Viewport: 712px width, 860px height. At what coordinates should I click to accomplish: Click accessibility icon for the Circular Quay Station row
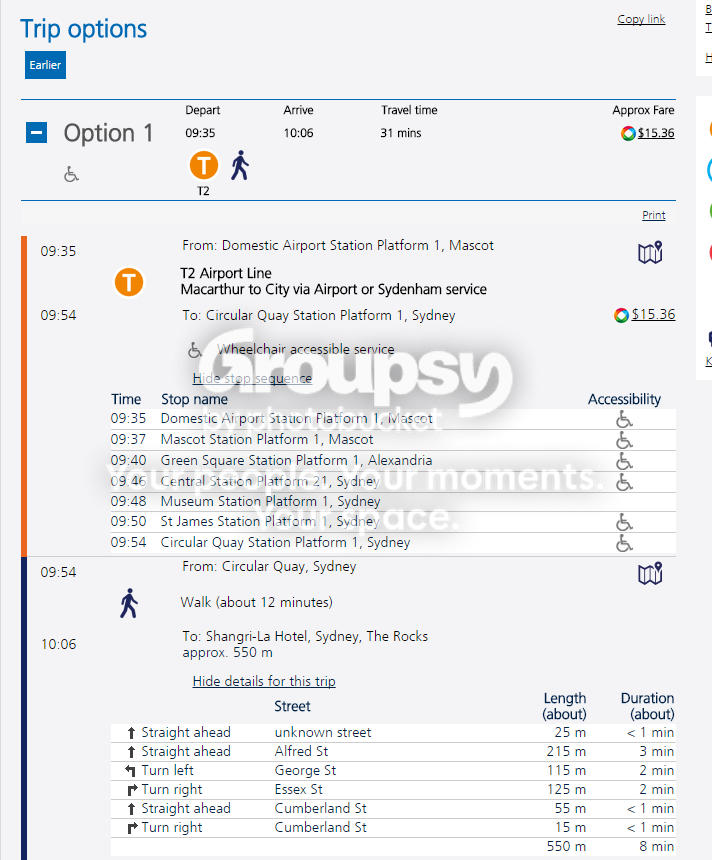624,543
